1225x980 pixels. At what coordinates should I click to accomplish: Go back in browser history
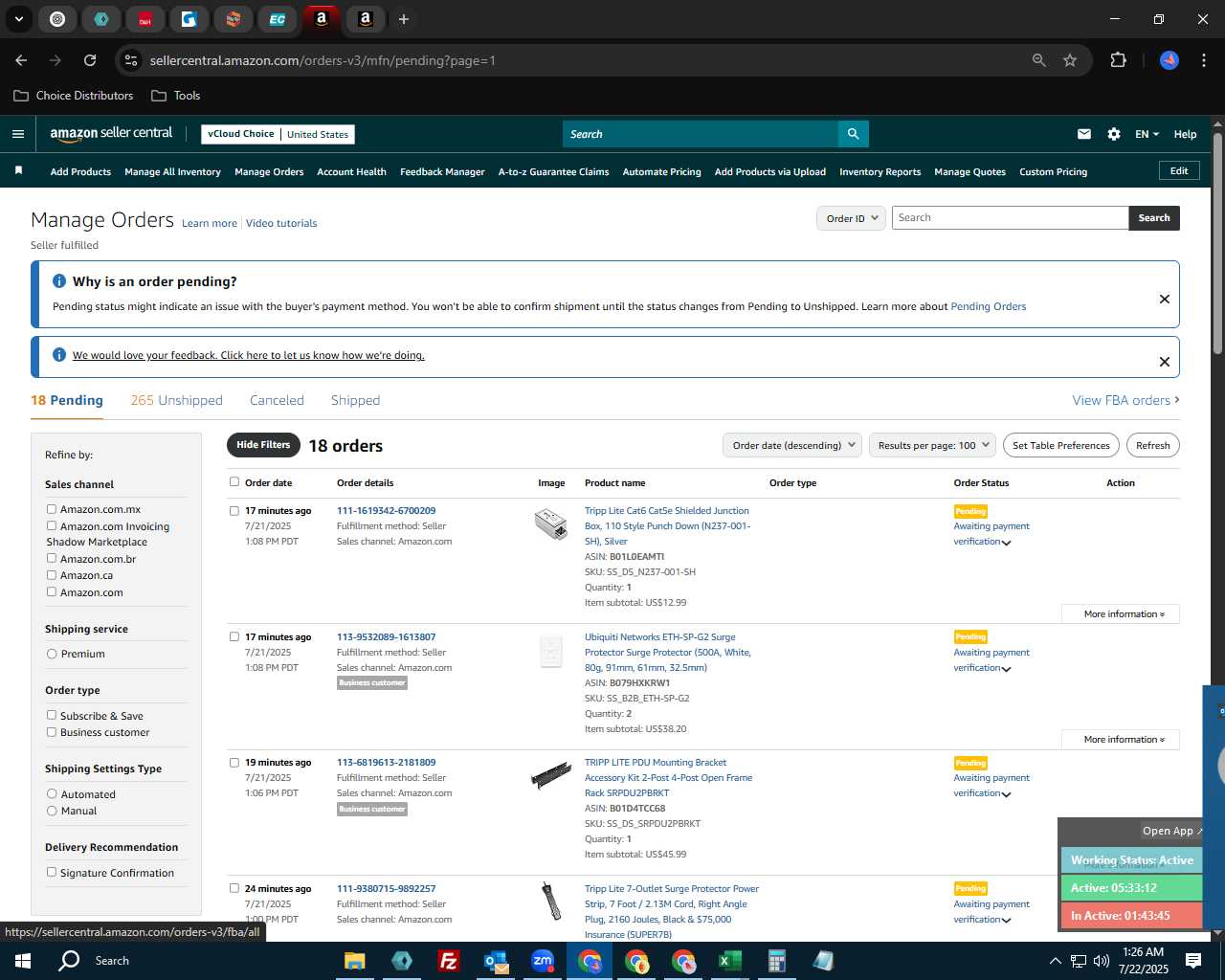21,60
